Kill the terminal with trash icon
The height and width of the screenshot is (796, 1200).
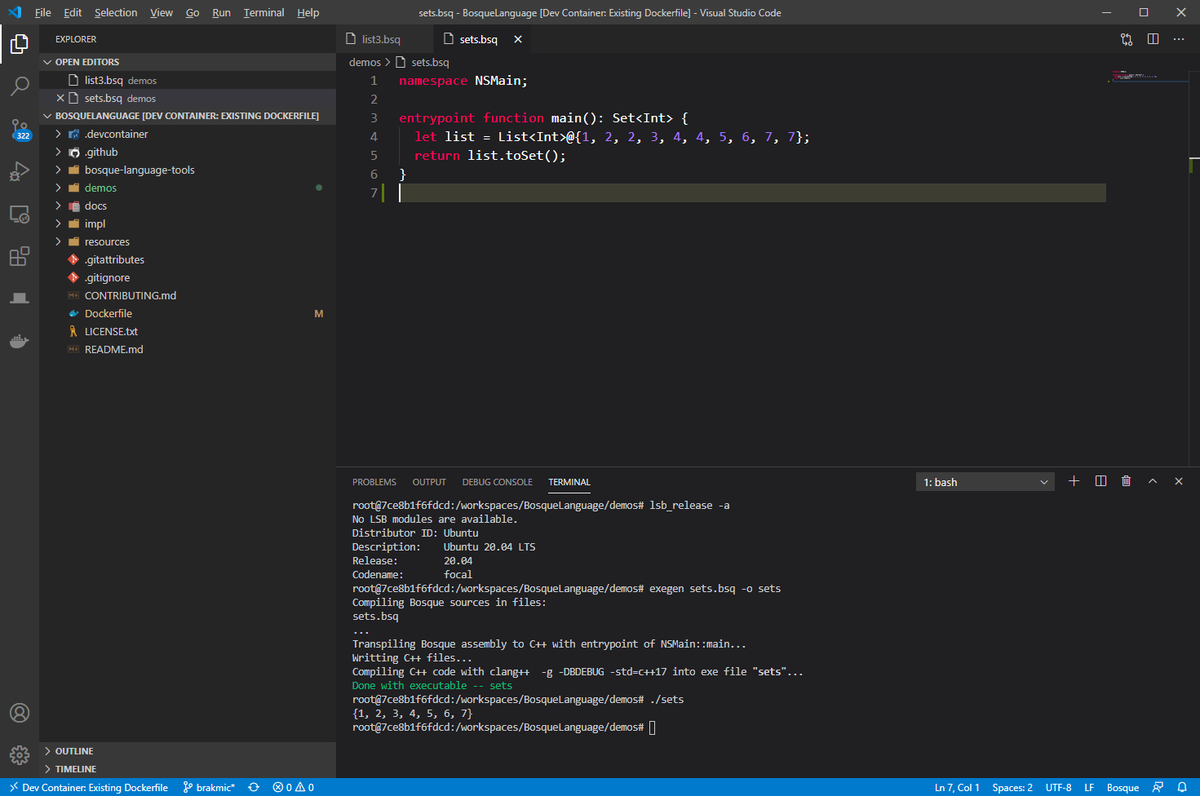tap(1127, 481)
